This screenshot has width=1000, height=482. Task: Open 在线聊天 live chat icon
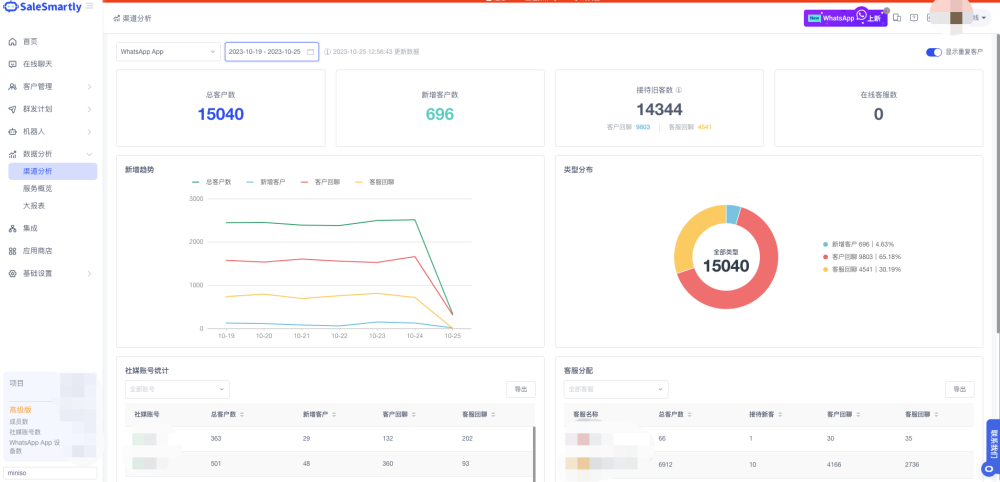click(x=12, y=64)
